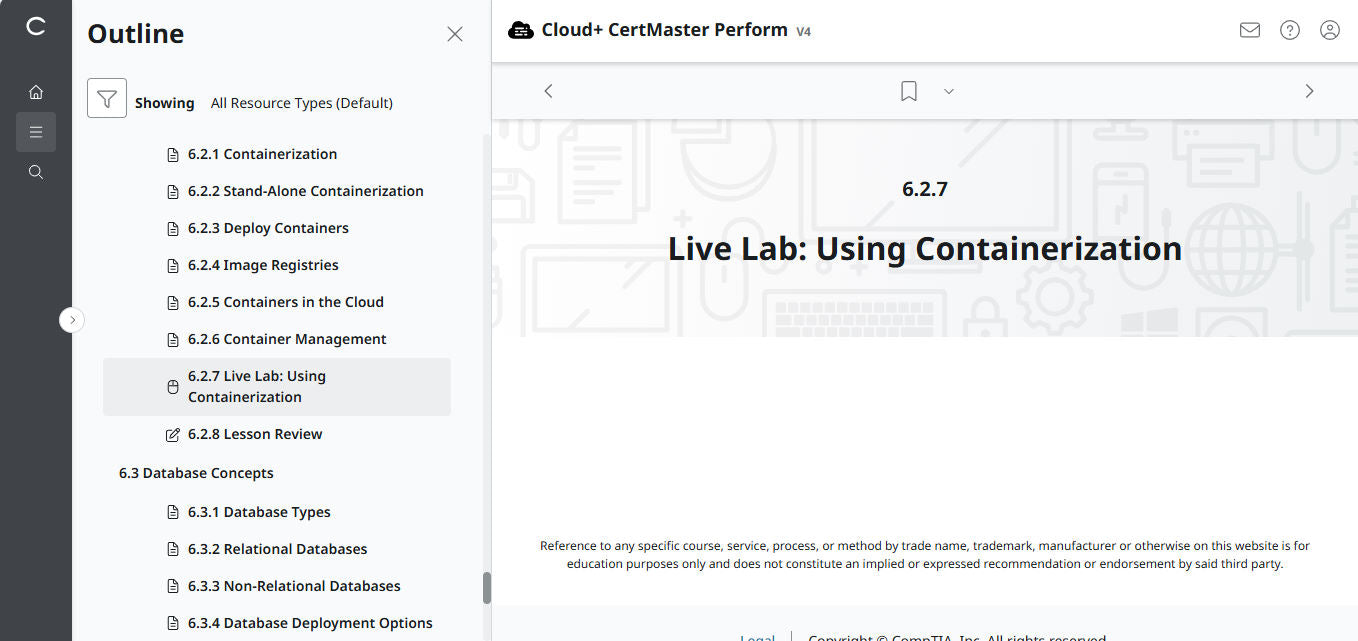Open the bookmark options dropdown chevron

coord(948,91)
